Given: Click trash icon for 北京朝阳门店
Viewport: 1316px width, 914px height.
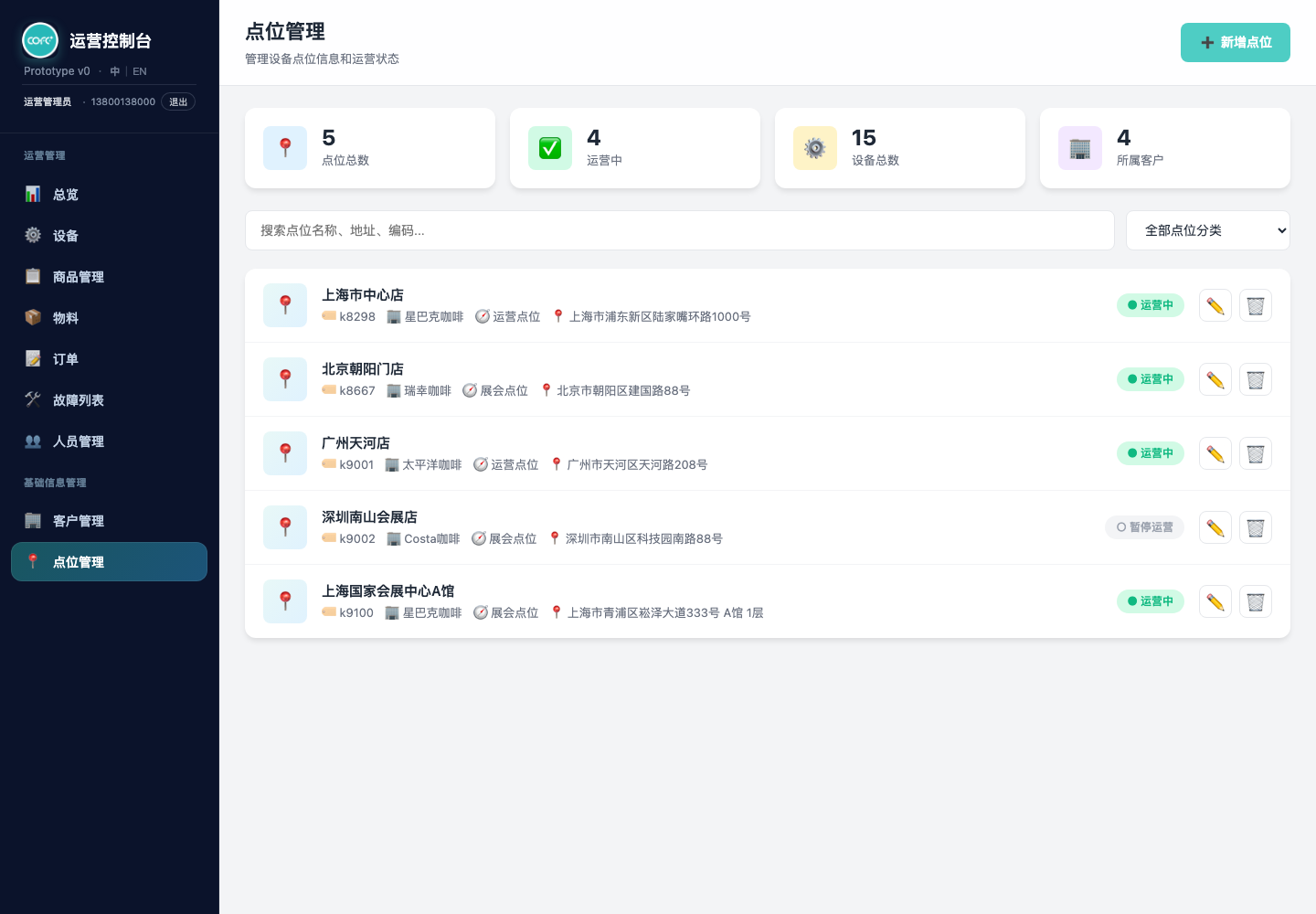Looking at the screenshot, I should (x=1256, y=379).
